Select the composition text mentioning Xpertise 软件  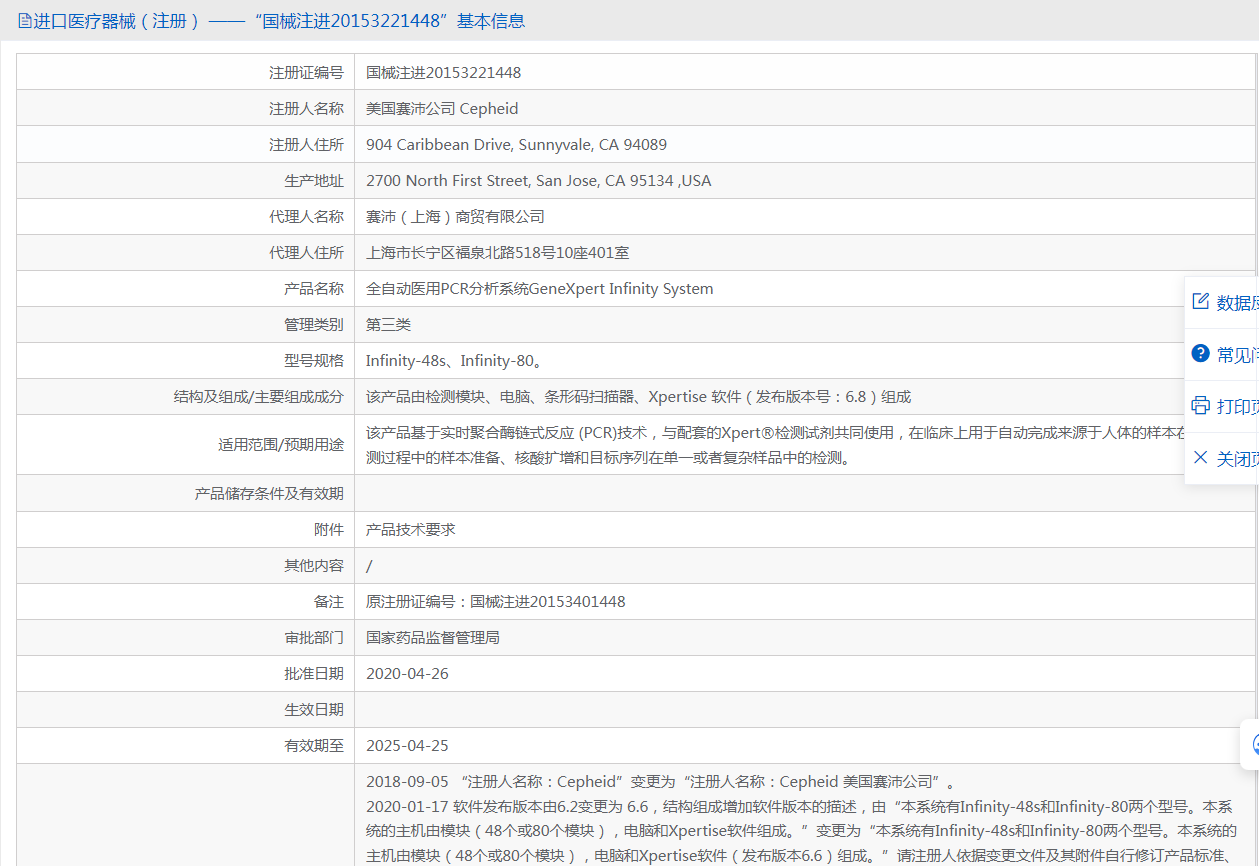click(638, 397)
